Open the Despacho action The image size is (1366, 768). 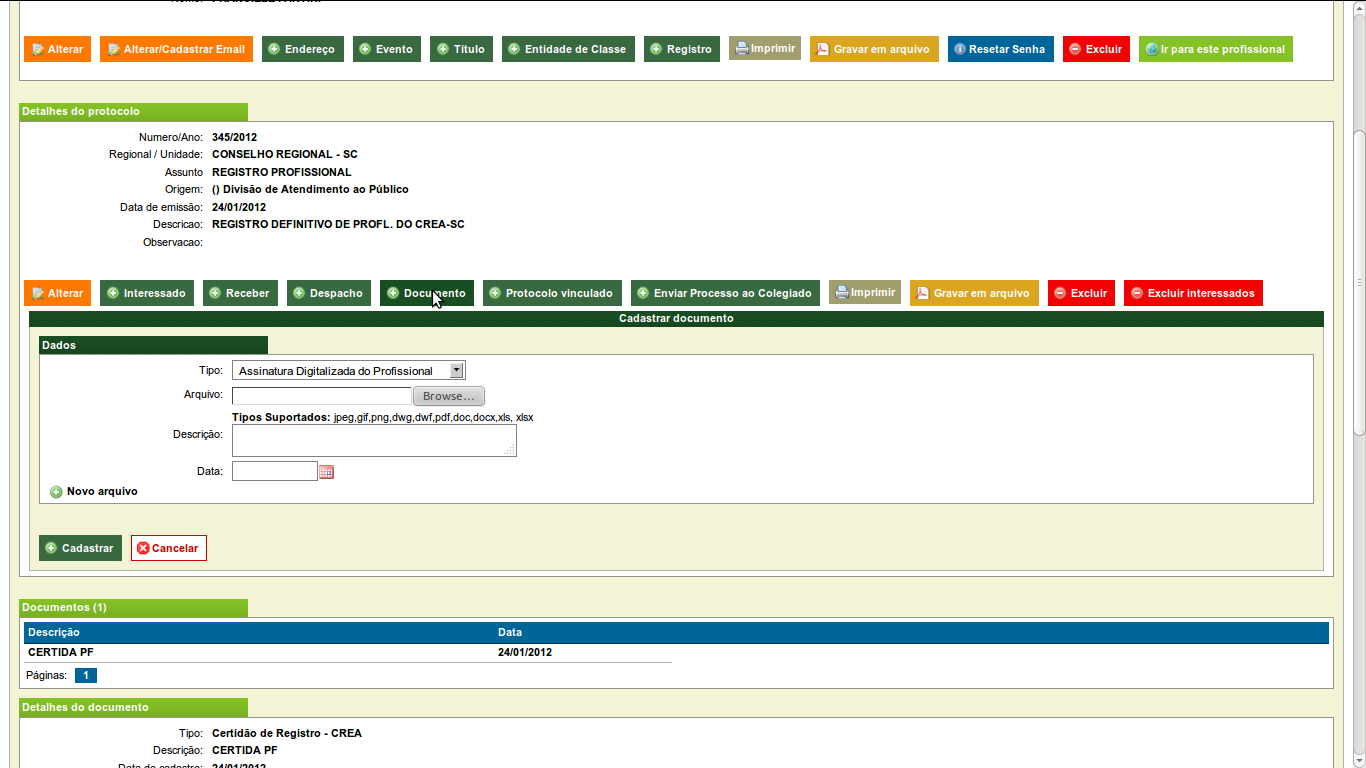(x=329, y=293)
